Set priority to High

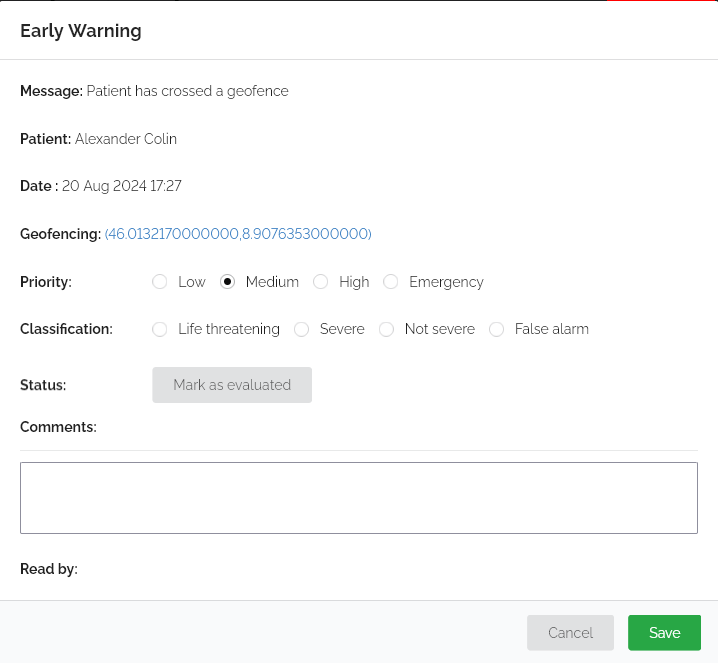pyautogui.click(x=321, y=282)
